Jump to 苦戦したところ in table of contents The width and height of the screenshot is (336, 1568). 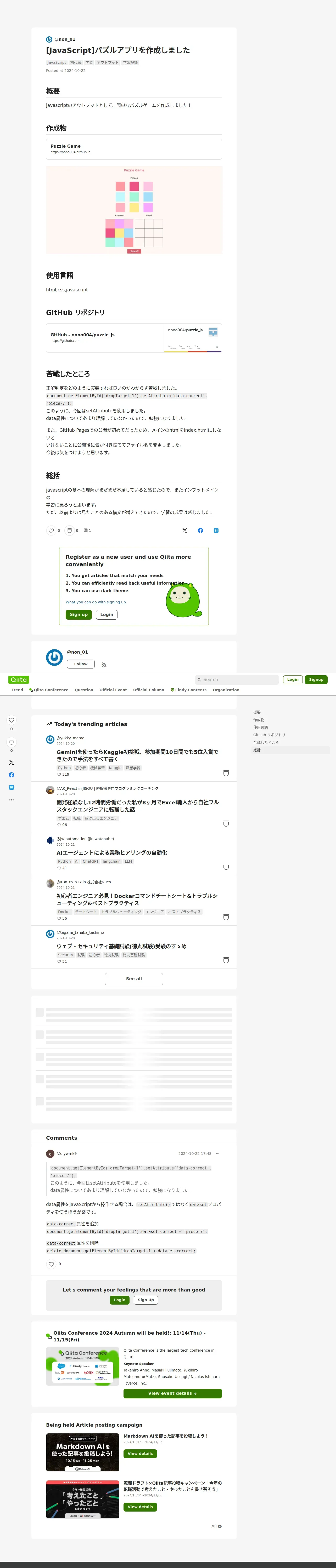click(266, 743)
